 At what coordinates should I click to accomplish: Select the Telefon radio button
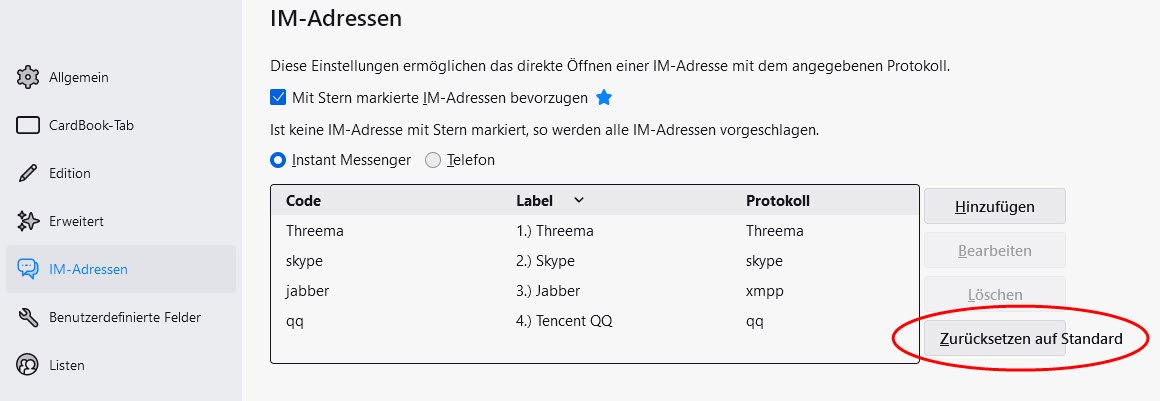[x=433, y=160]
